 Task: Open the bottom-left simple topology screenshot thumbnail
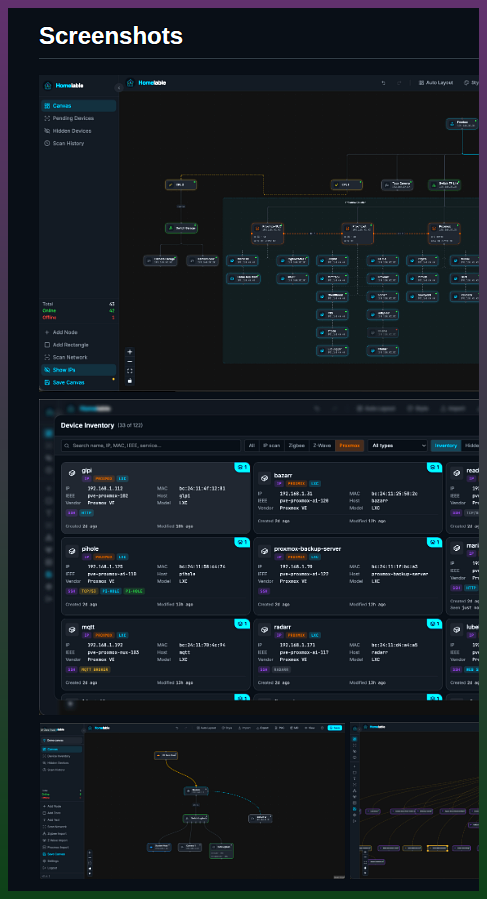pyautogui.click(x=192, y=800)
